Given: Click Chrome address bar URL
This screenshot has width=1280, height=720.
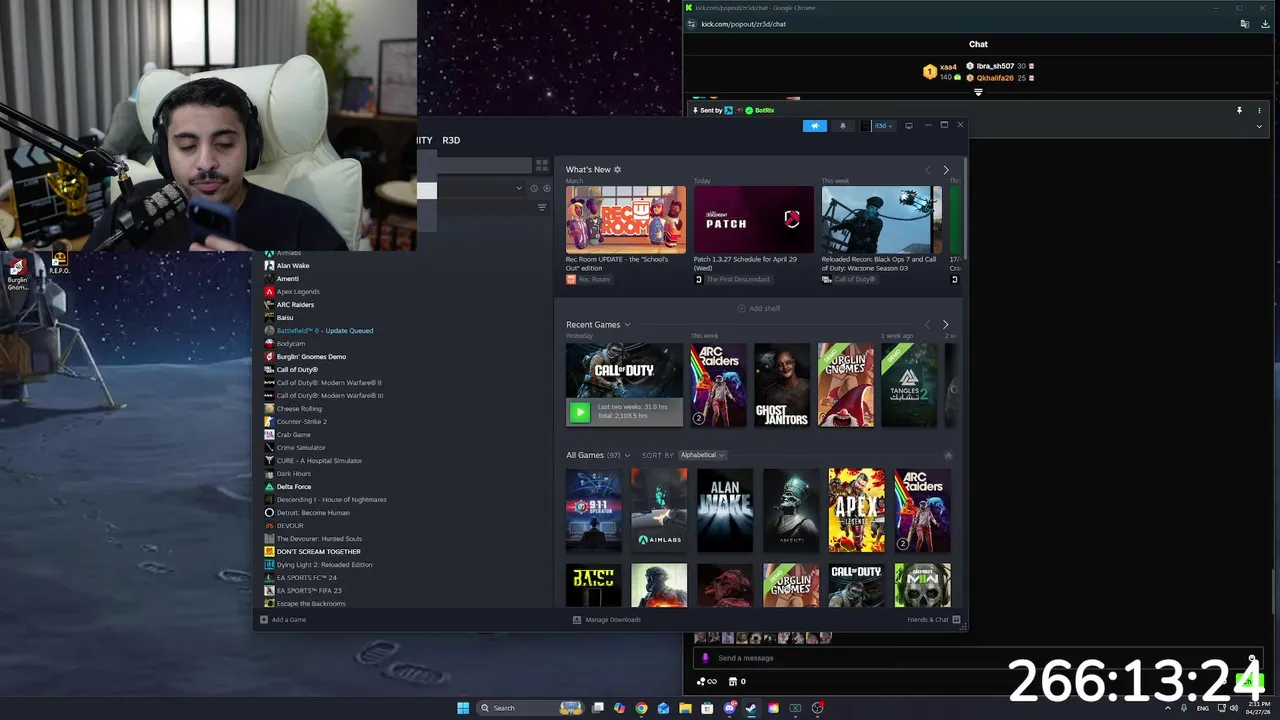Looking at the screenshot, I should point(743,24).
